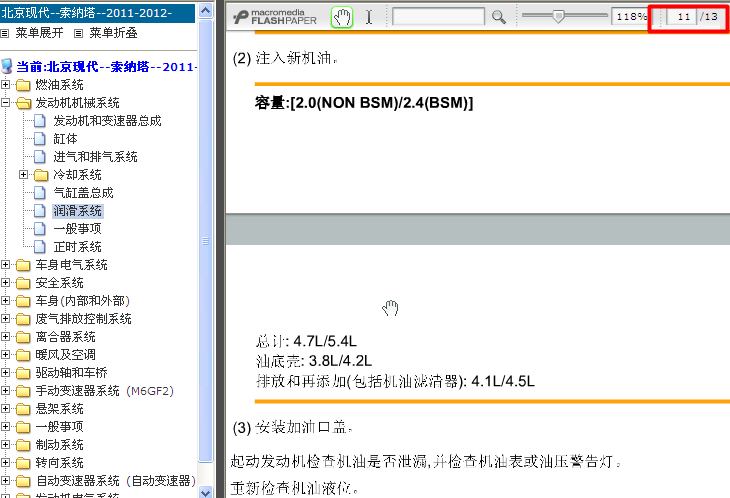Click the 车身电气系统 folder icon
The image size is (730, 498).
tap(23, 265)
